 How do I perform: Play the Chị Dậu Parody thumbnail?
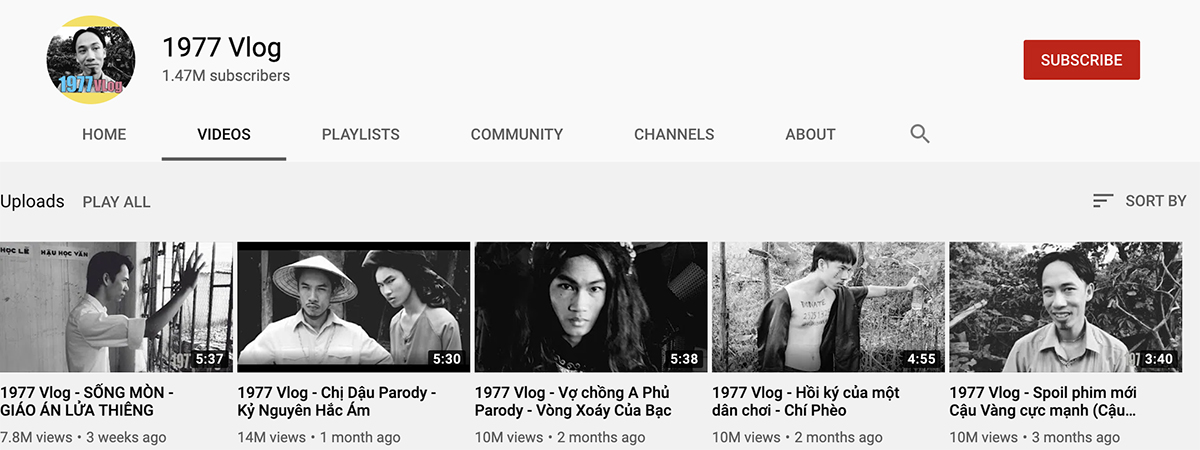pos(353,307)
